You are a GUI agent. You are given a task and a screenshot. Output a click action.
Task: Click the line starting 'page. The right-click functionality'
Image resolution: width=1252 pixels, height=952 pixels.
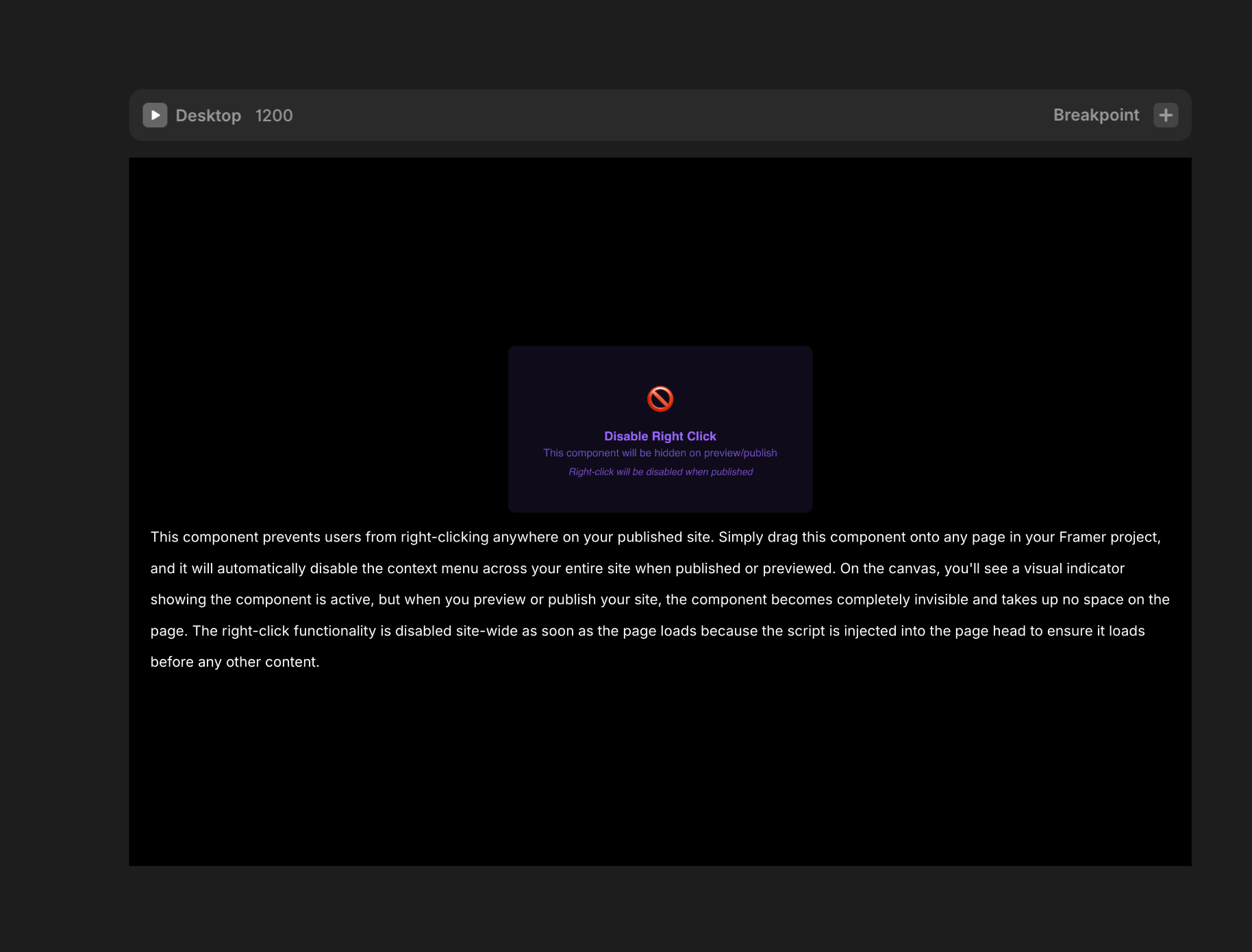pos(647,631)
